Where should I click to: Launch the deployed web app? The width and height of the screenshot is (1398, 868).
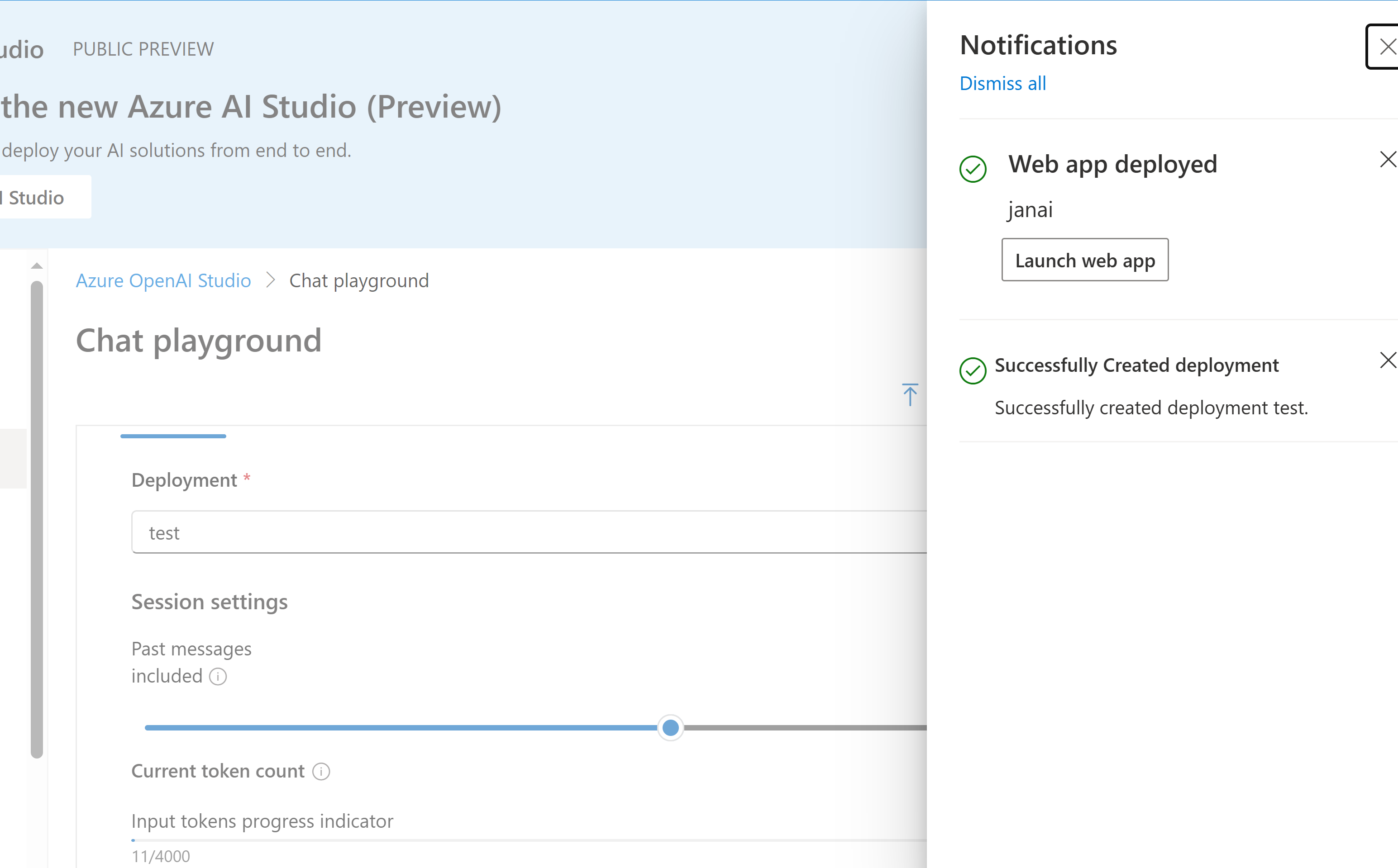[x=1084, y=260]
